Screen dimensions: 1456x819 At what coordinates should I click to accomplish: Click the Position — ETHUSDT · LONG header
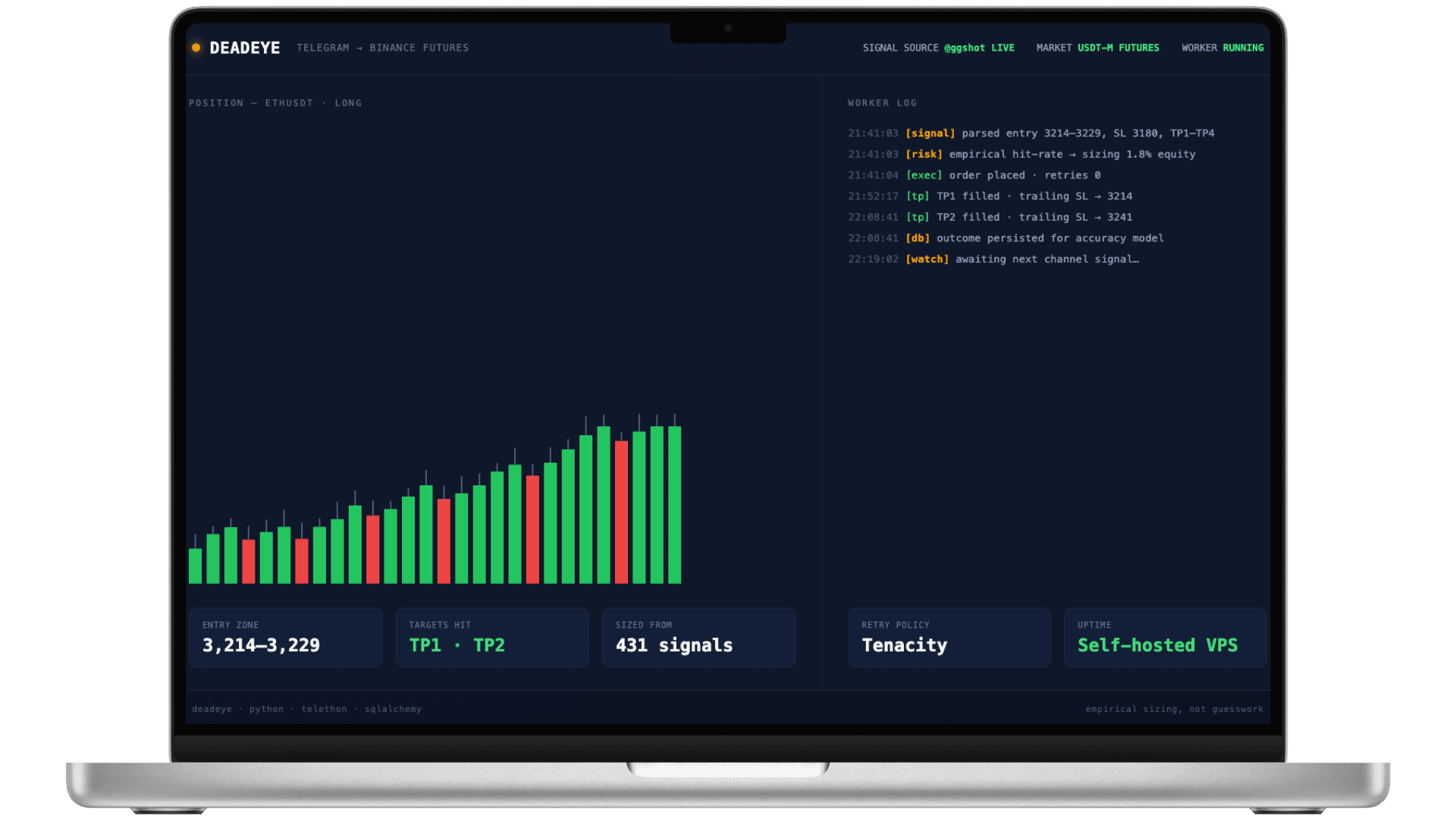coord(275,103)
